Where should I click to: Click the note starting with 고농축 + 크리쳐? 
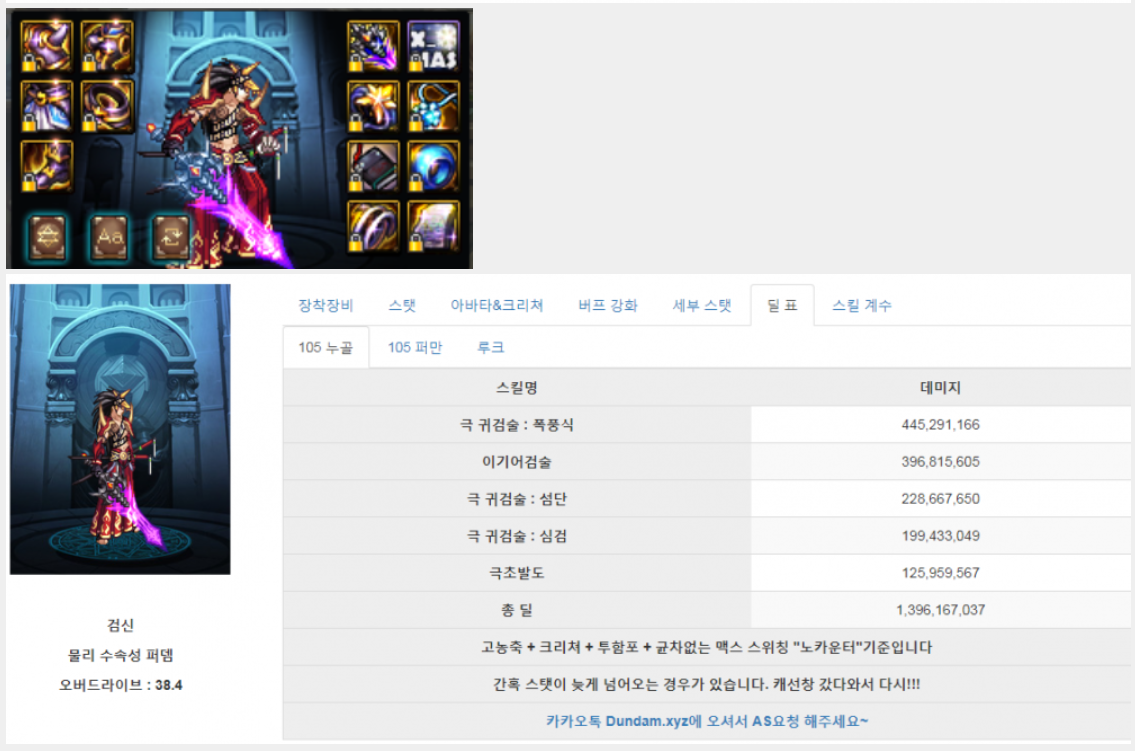pyautogui.click(x=707, y=648)
